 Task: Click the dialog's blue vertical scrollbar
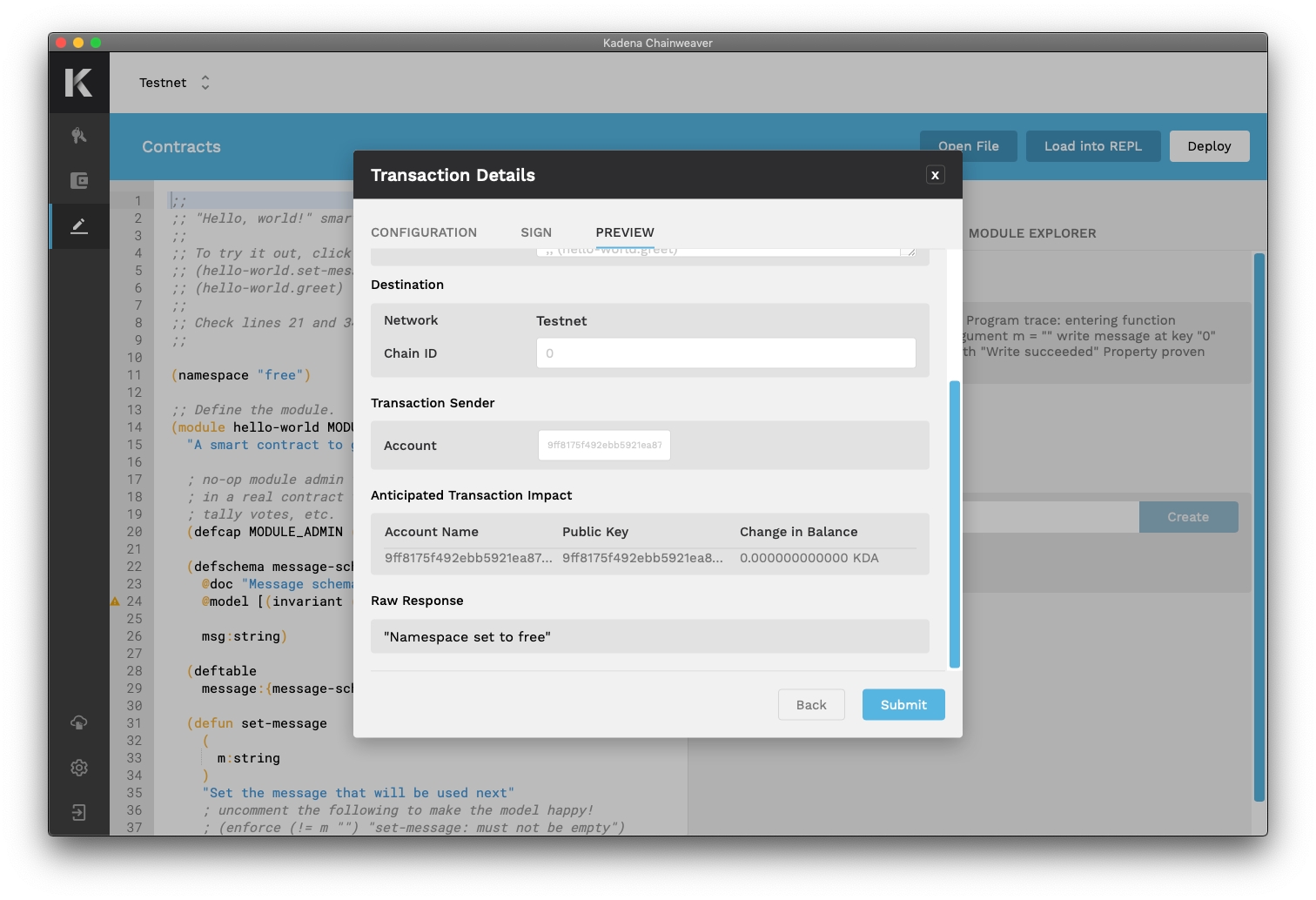pos(955,522)
